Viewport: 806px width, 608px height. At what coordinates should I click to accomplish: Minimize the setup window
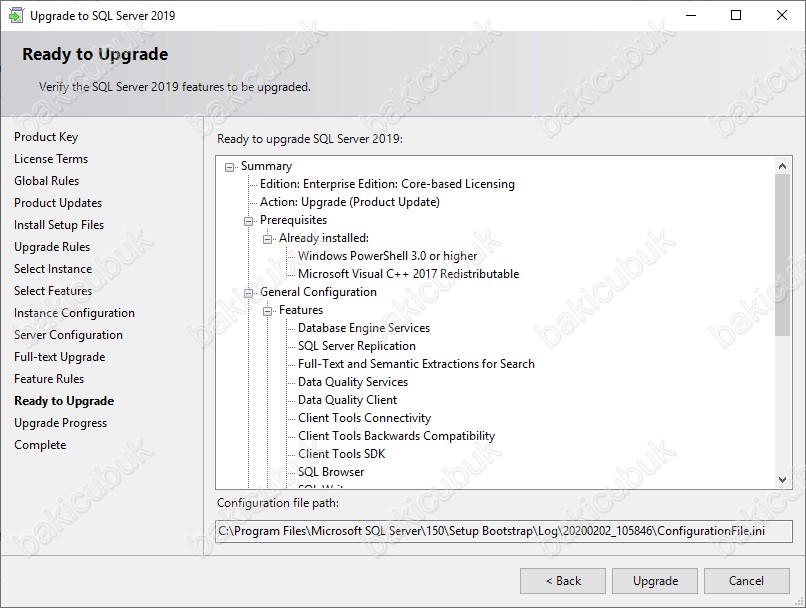[691, 15]
